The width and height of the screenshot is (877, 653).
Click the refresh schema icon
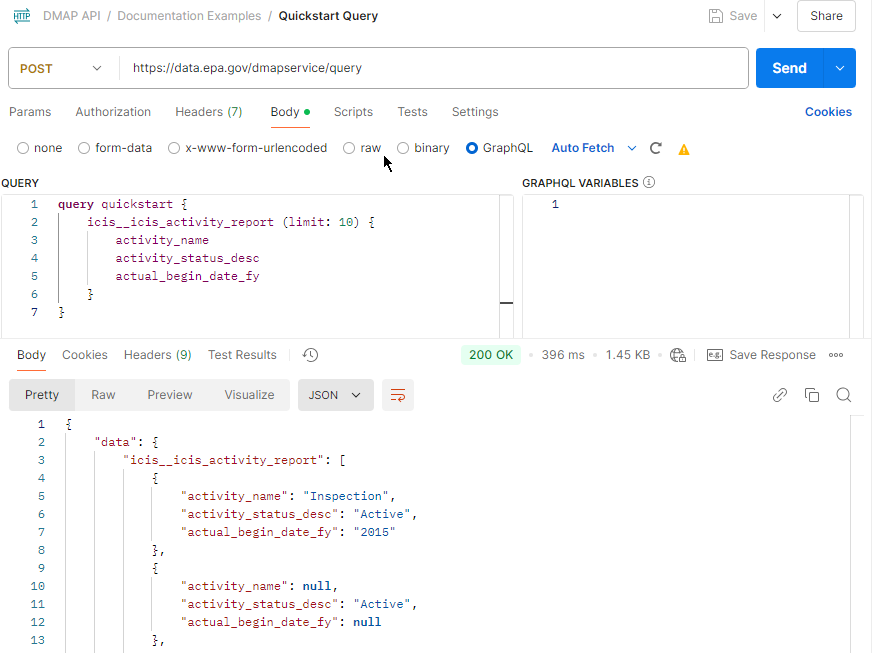(656, 148)
